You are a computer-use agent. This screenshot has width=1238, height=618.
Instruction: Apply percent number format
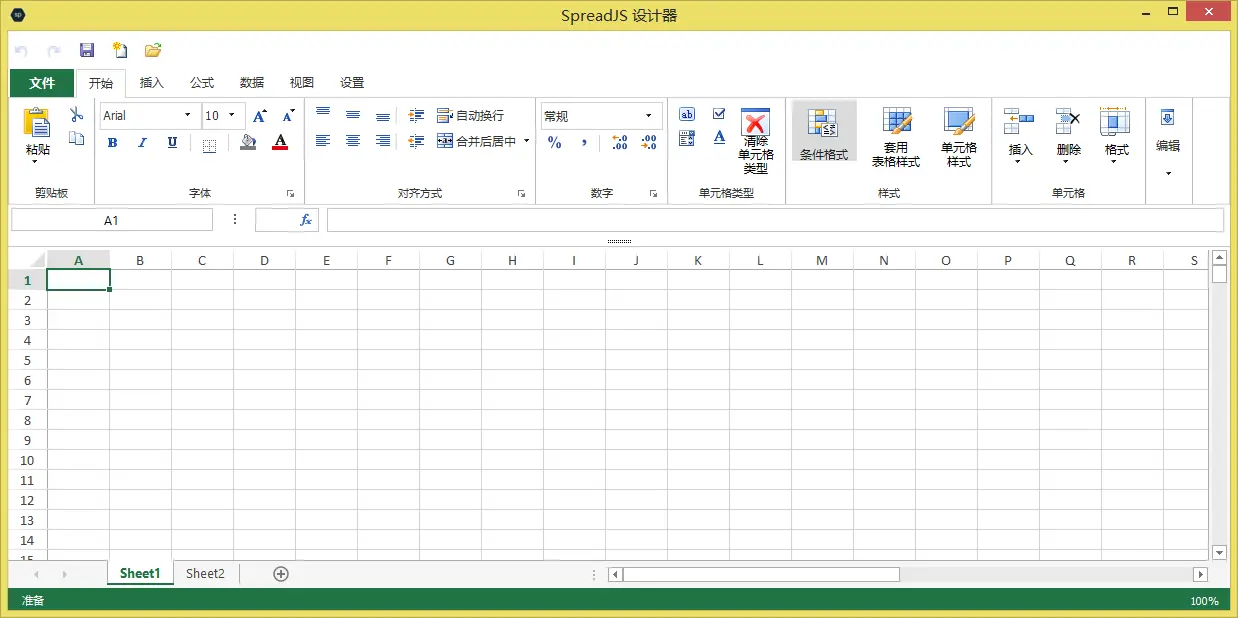click(x=554, y=143)
